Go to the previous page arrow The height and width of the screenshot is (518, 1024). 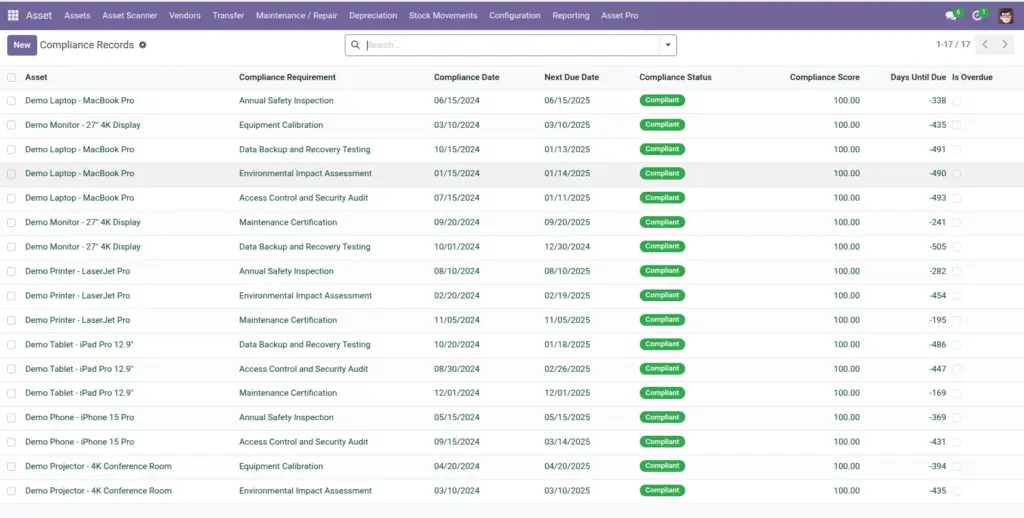pos(985,44)
